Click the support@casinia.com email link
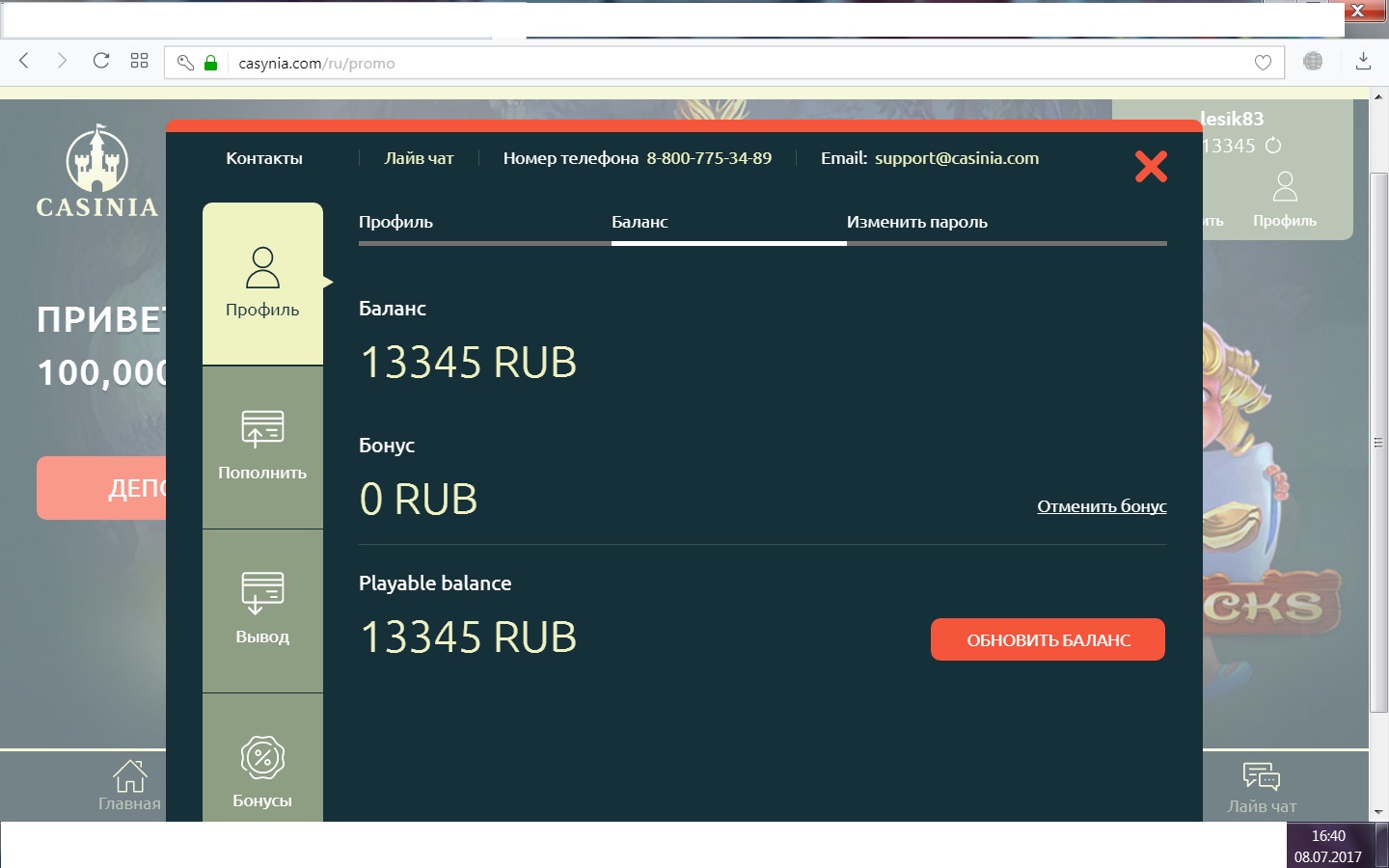This screenshot has height=868, width=1389. [956, 158]
